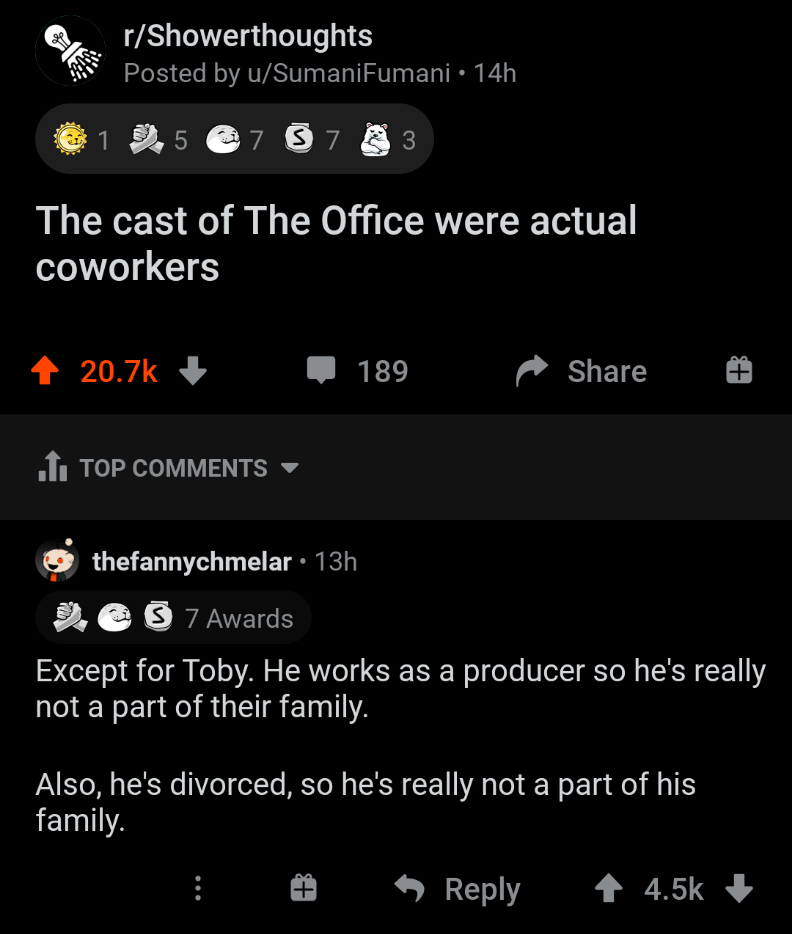792x934 pixels.
Task: Tap the Share arrow icon
Action: pyautogui.click(x=528, y=372)
